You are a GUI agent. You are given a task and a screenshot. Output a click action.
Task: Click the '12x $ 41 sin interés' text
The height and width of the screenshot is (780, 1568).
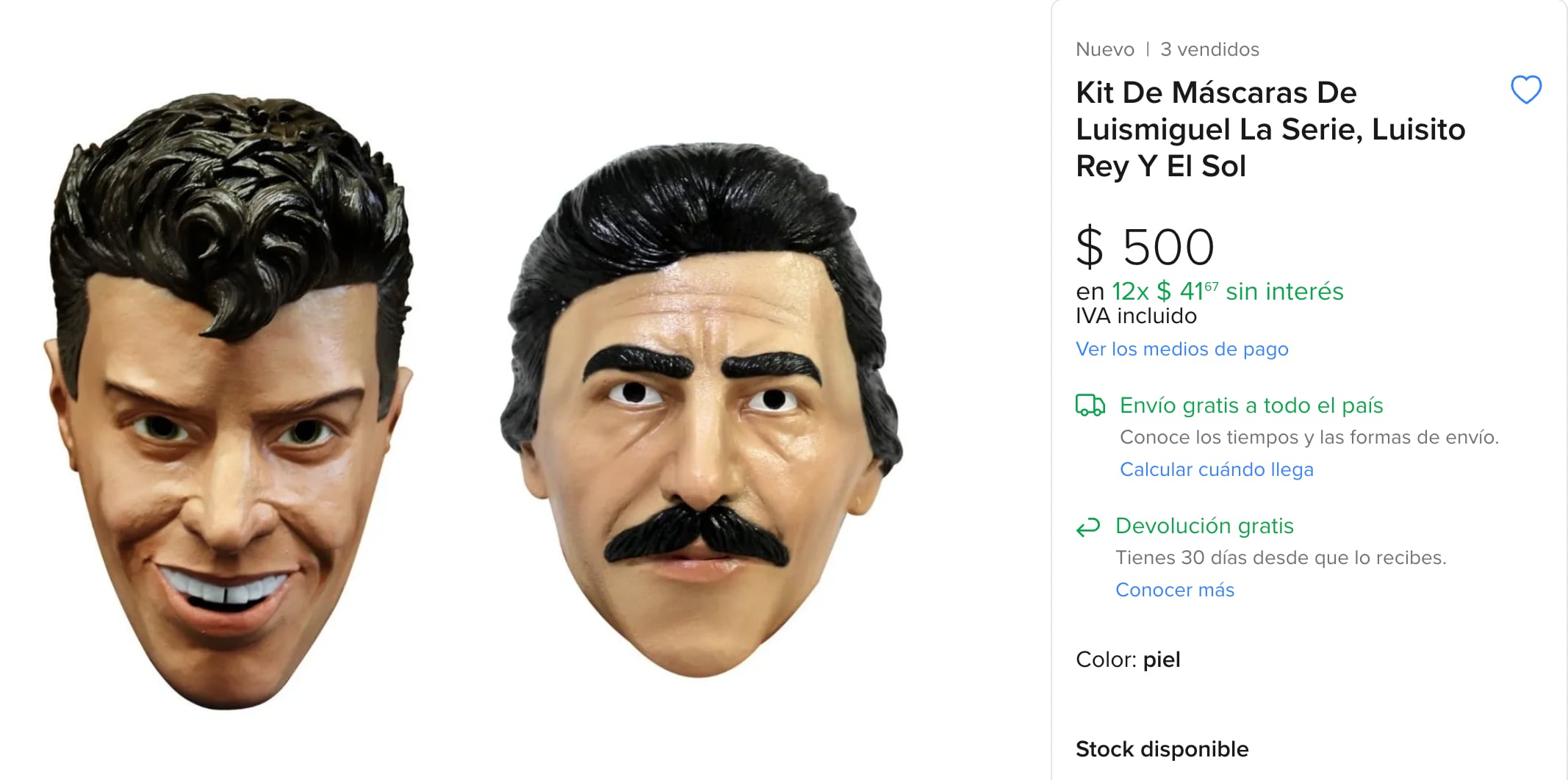point(1227,292)
